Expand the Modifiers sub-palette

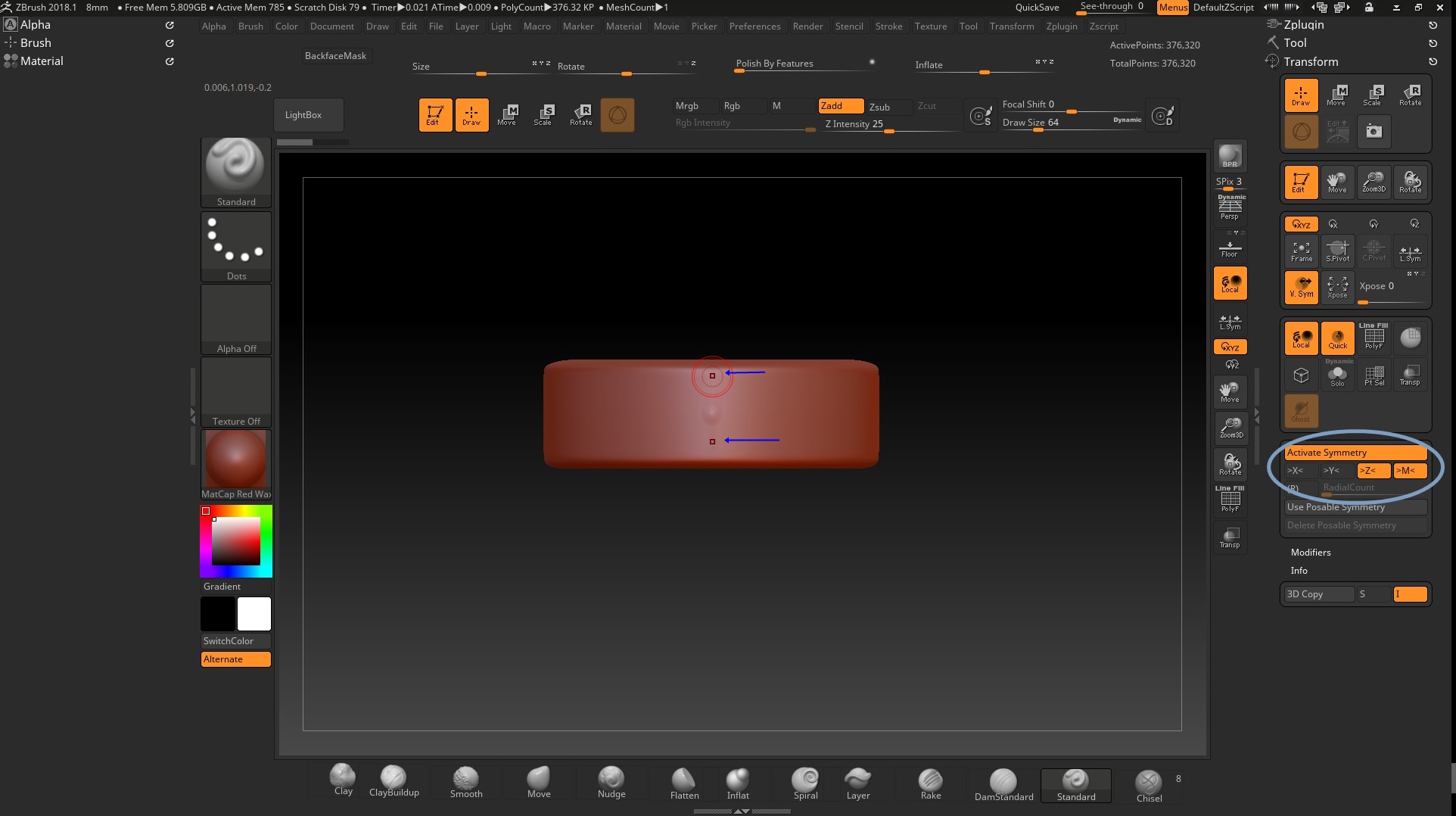pos(1311,553)
